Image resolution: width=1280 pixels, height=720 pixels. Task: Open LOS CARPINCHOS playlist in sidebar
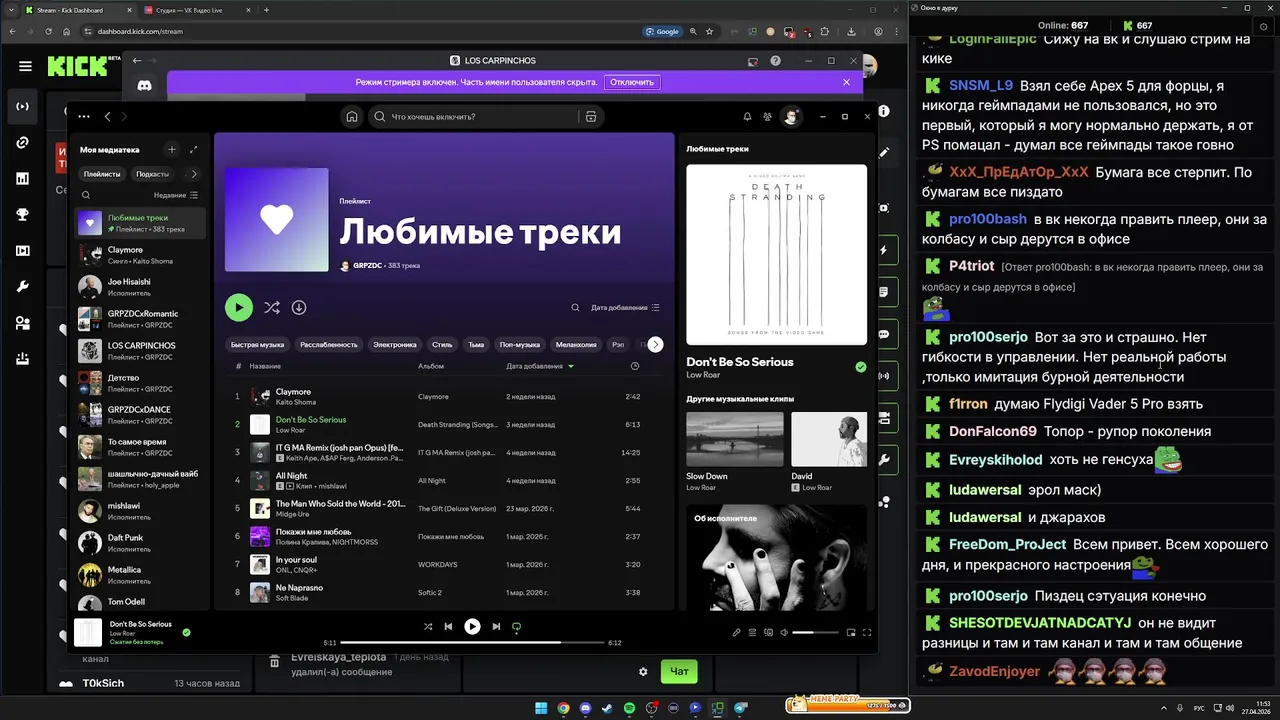(x=140, y=351)
